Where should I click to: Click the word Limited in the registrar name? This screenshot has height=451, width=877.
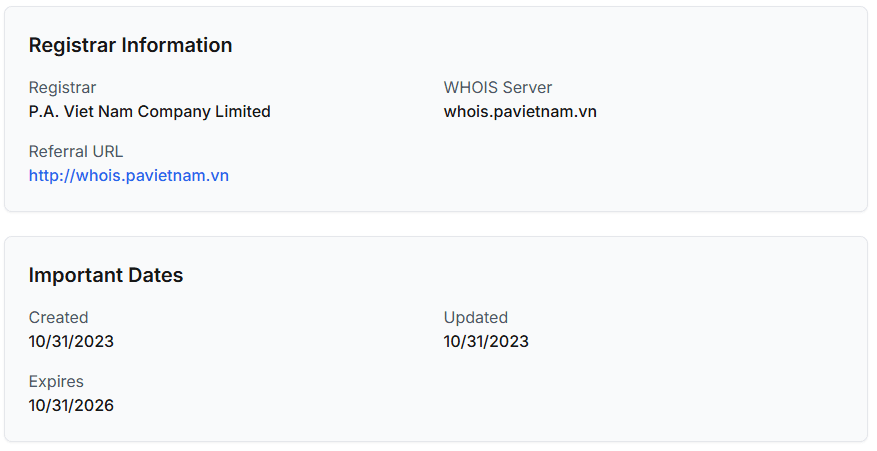pyautogui.click(x=243, y=112)
